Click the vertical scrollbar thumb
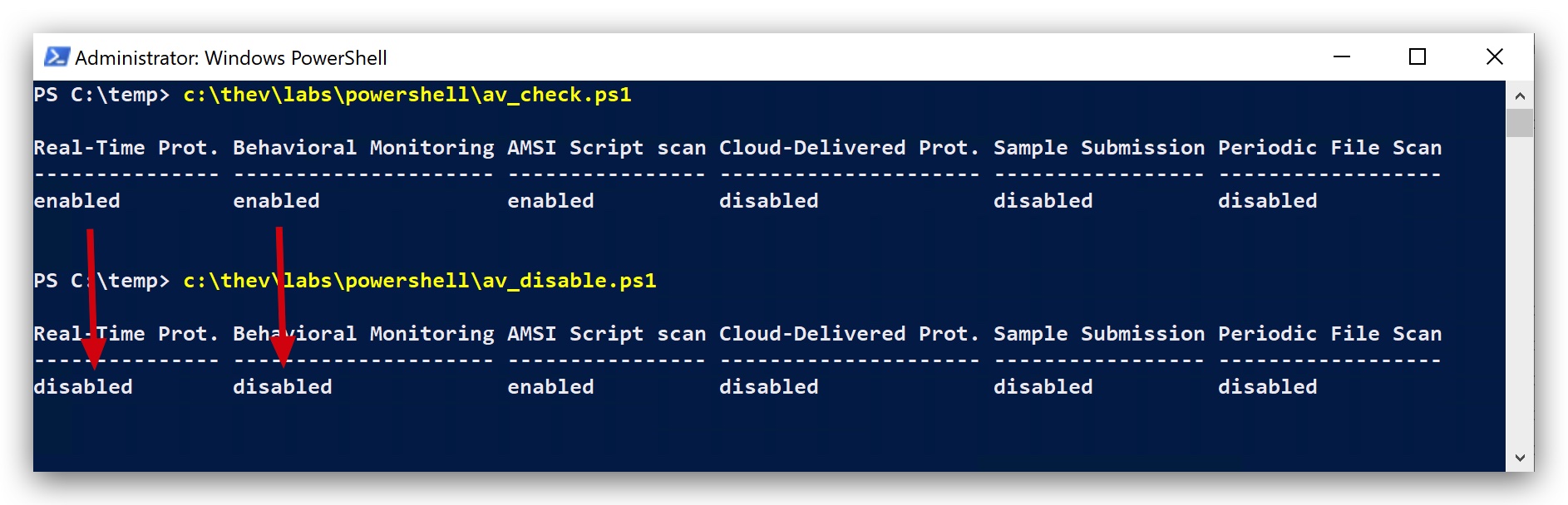The image size is (1568, 505). [x=1520, y=123]
